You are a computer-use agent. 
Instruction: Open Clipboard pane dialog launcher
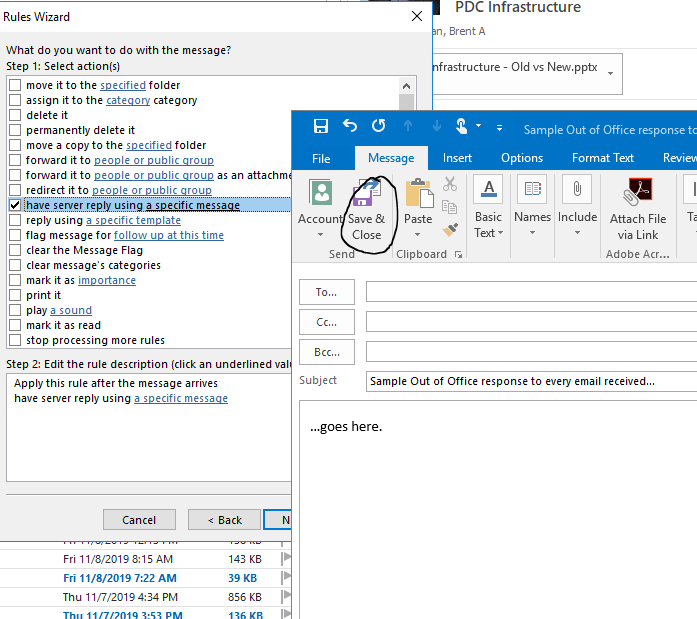tap(458, 255)
